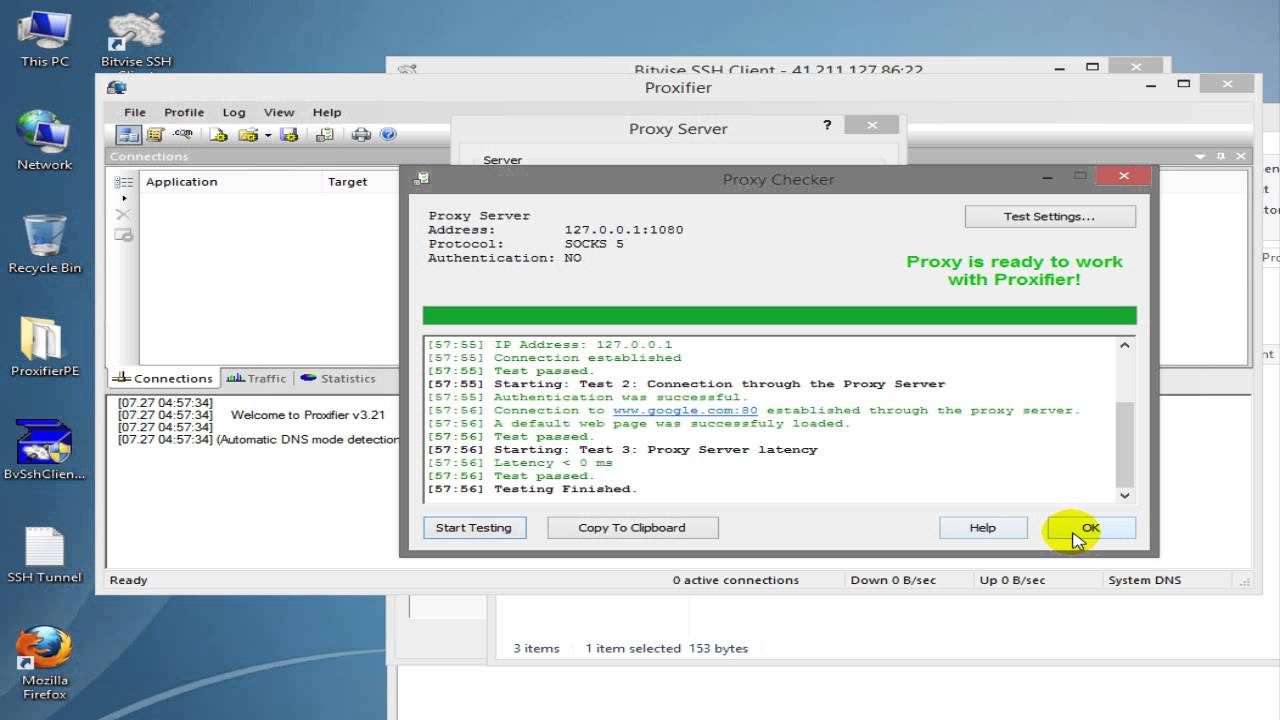Click the Help button in Proxy Checker
Viewport: 1280px width, 720px height.
point(983,528)
